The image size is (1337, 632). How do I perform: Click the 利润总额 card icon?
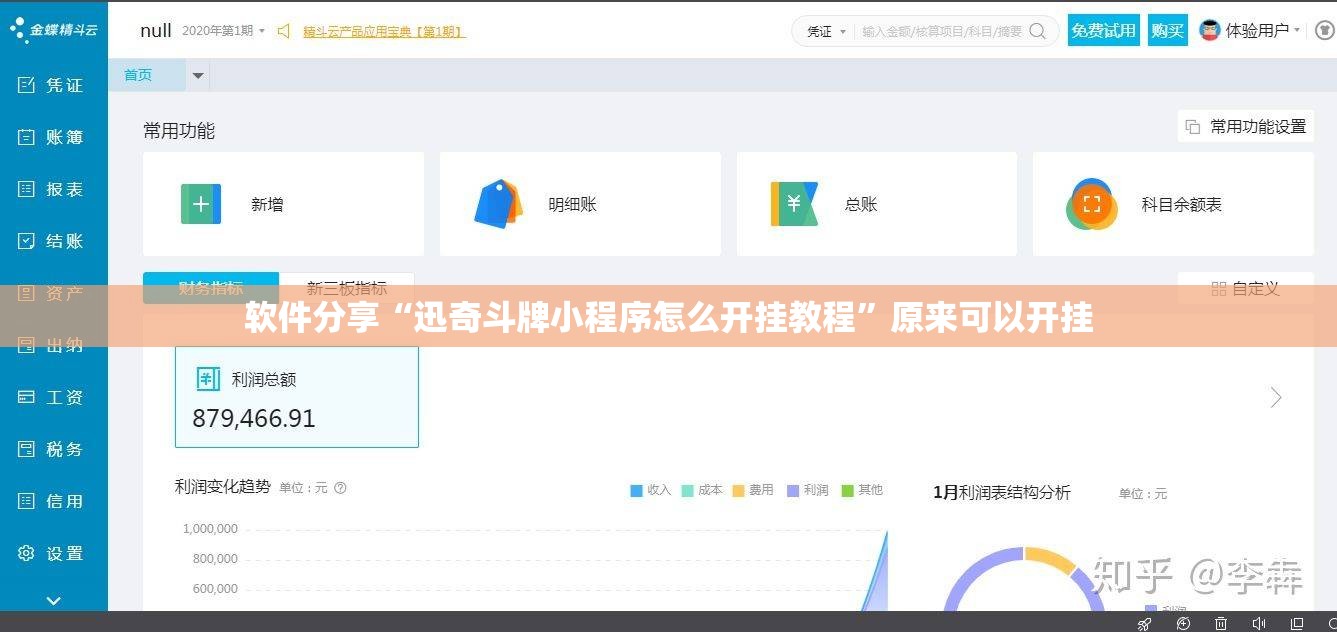pos(208,379)
